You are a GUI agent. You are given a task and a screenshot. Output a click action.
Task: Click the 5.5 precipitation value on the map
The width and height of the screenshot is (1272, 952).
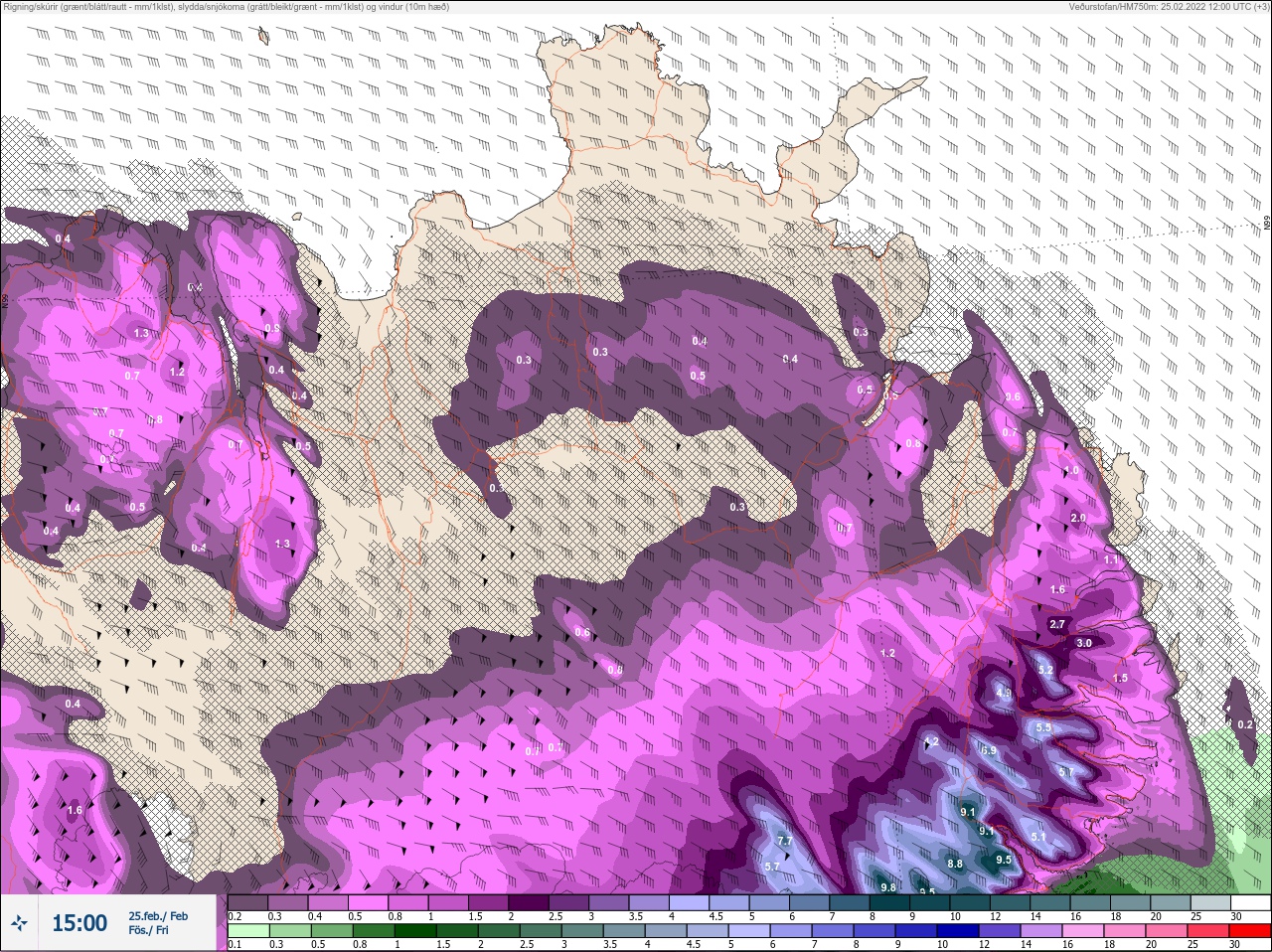1043,727
